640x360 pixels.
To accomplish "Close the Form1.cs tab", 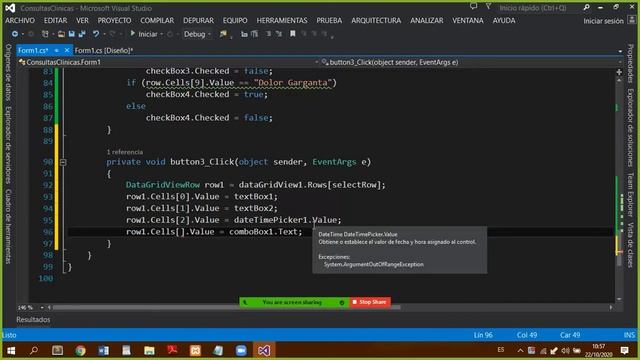I will pos(67,50).
